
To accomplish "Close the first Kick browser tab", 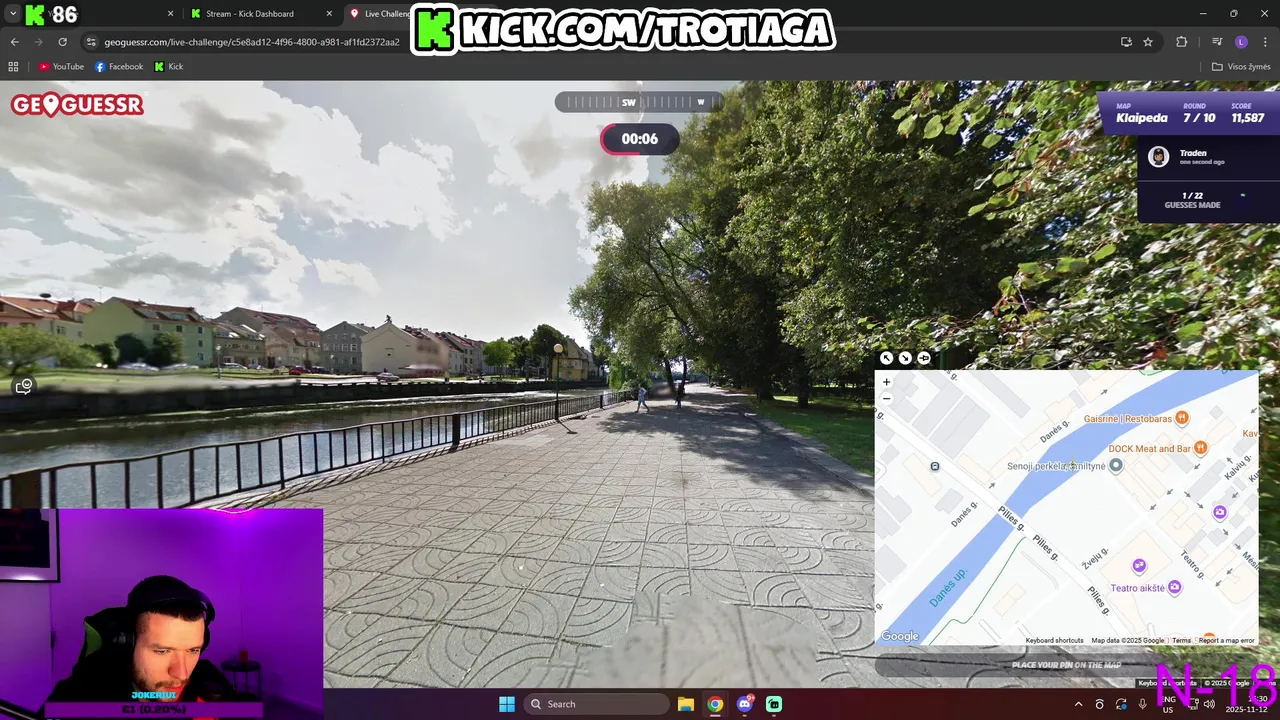I will point(170,14).
